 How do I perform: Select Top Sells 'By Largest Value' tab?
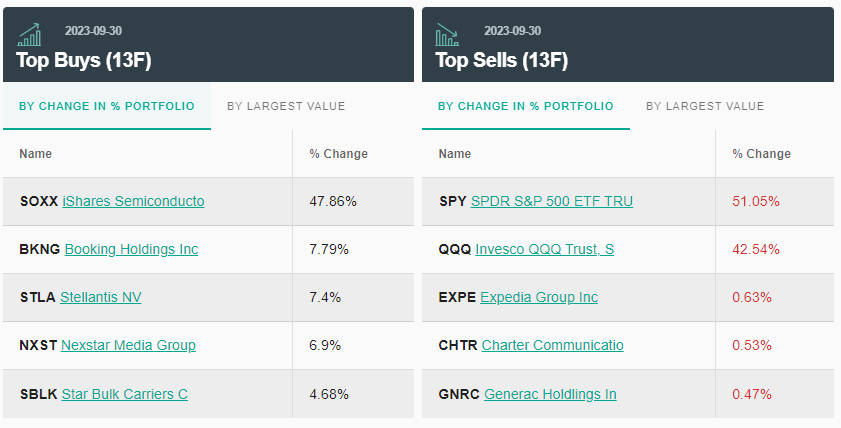705,106
